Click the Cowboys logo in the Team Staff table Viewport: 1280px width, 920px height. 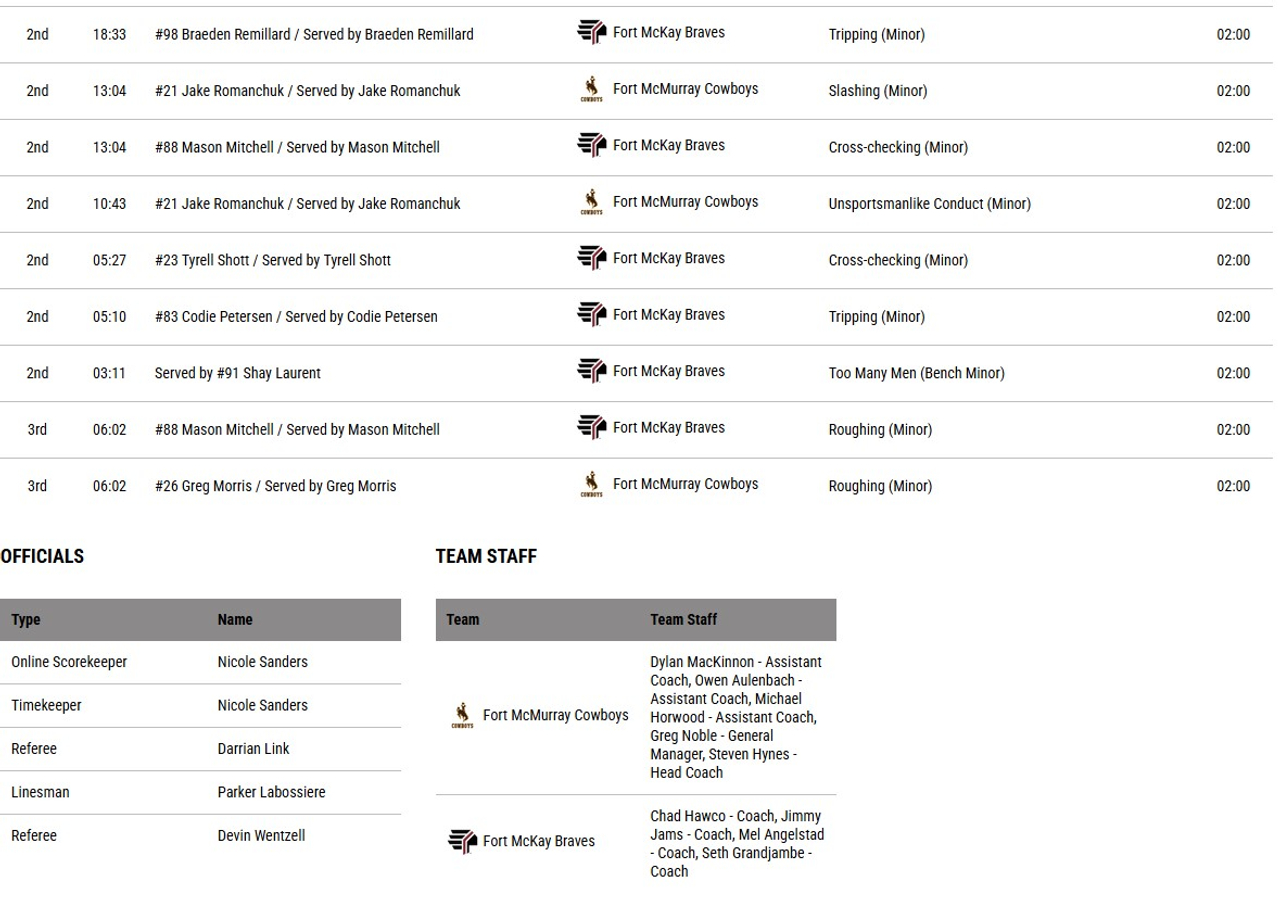(x=462, y=716)
